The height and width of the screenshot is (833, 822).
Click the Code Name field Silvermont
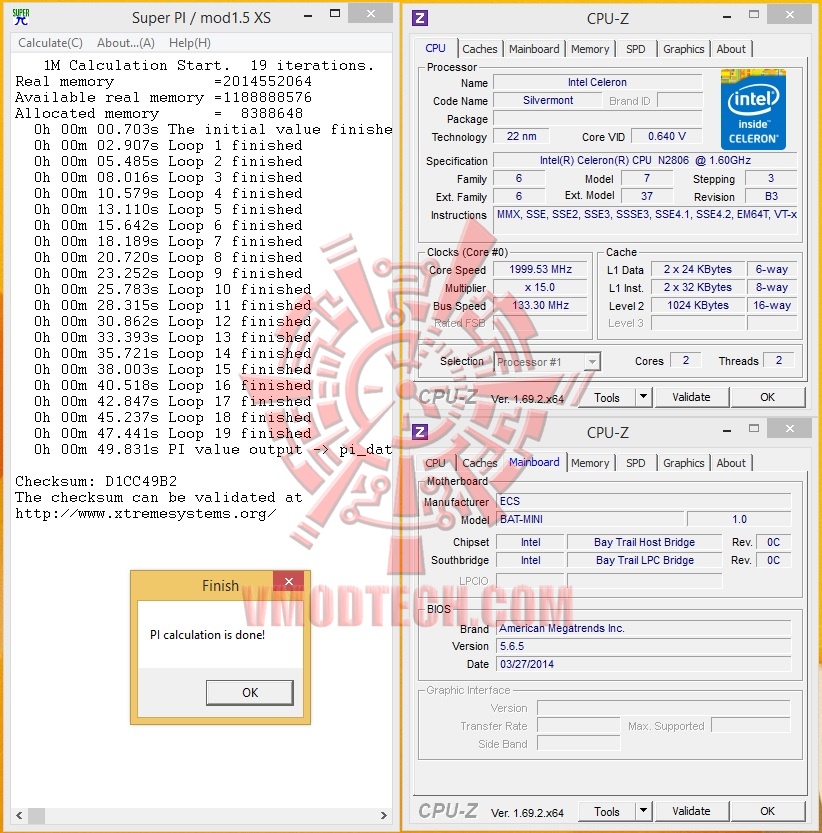[x=548, y=100]
